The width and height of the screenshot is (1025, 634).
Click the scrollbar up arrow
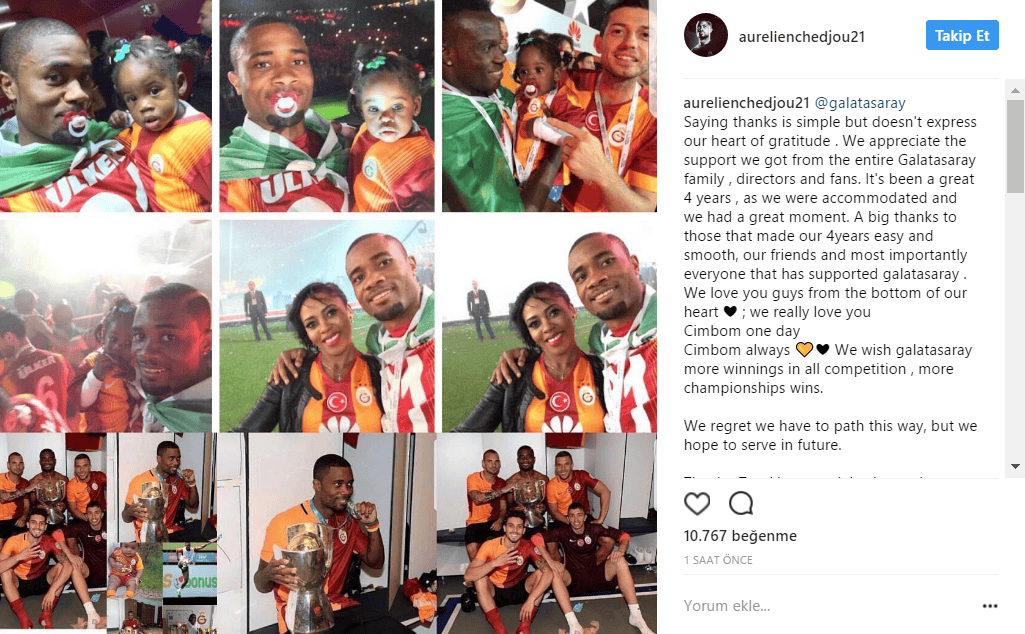pos(1015,90)
